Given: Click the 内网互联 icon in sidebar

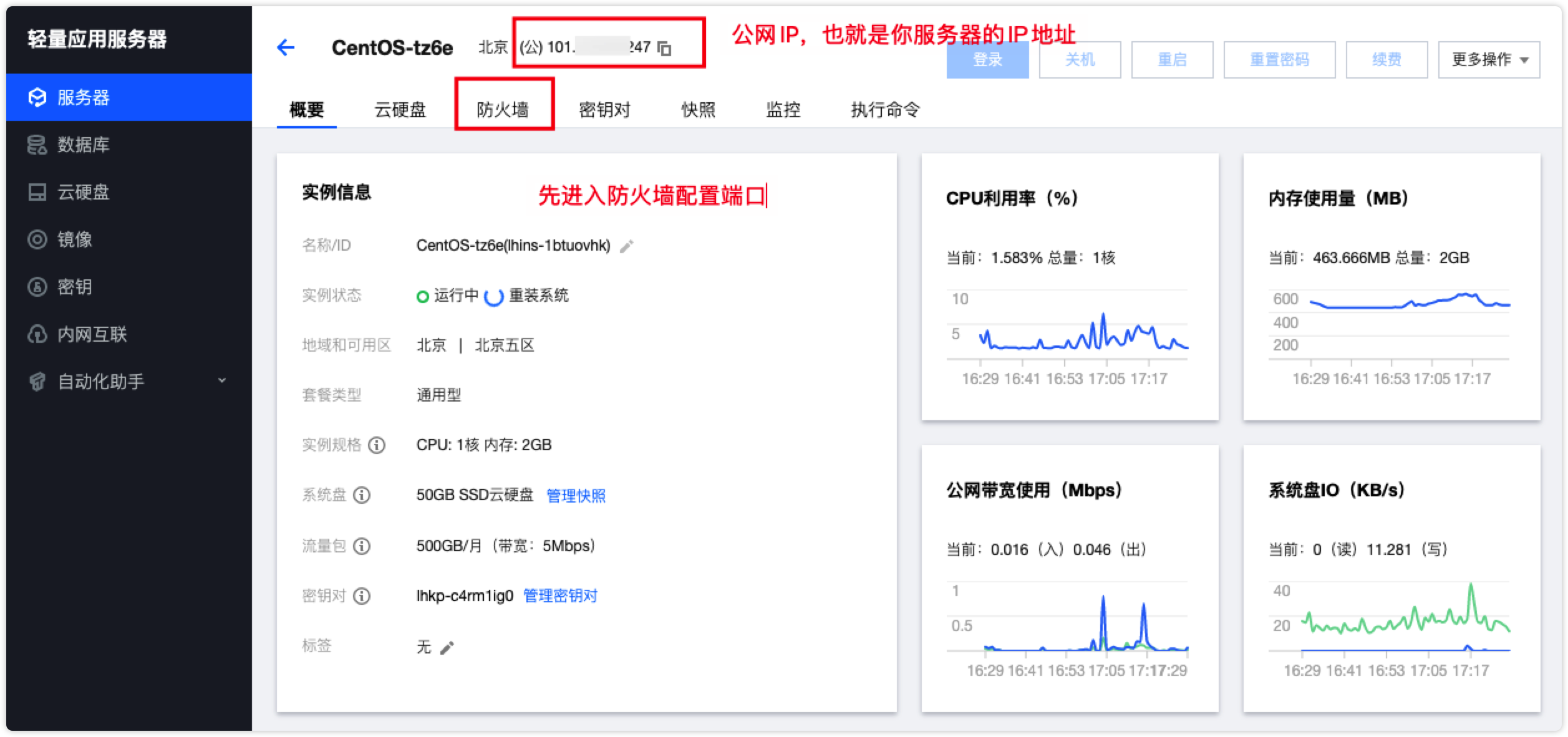Looking at the screenshot, I should click(37, 334).
